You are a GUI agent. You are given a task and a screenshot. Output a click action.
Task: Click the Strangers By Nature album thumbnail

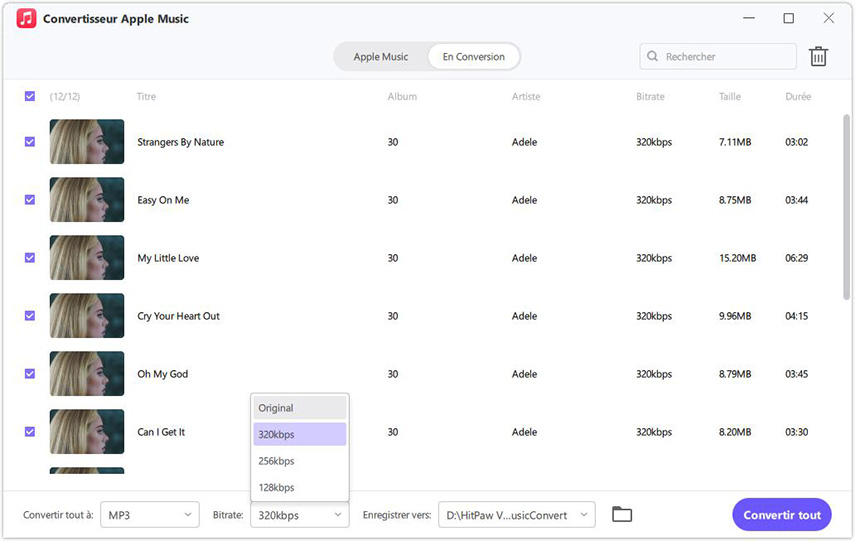click(x=87, y=142)
